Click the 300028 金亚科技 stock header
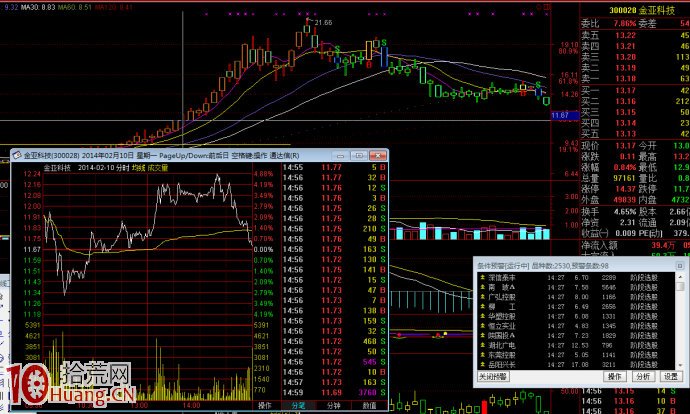This screenshot has height=414, width=690. tap(642, 10)
